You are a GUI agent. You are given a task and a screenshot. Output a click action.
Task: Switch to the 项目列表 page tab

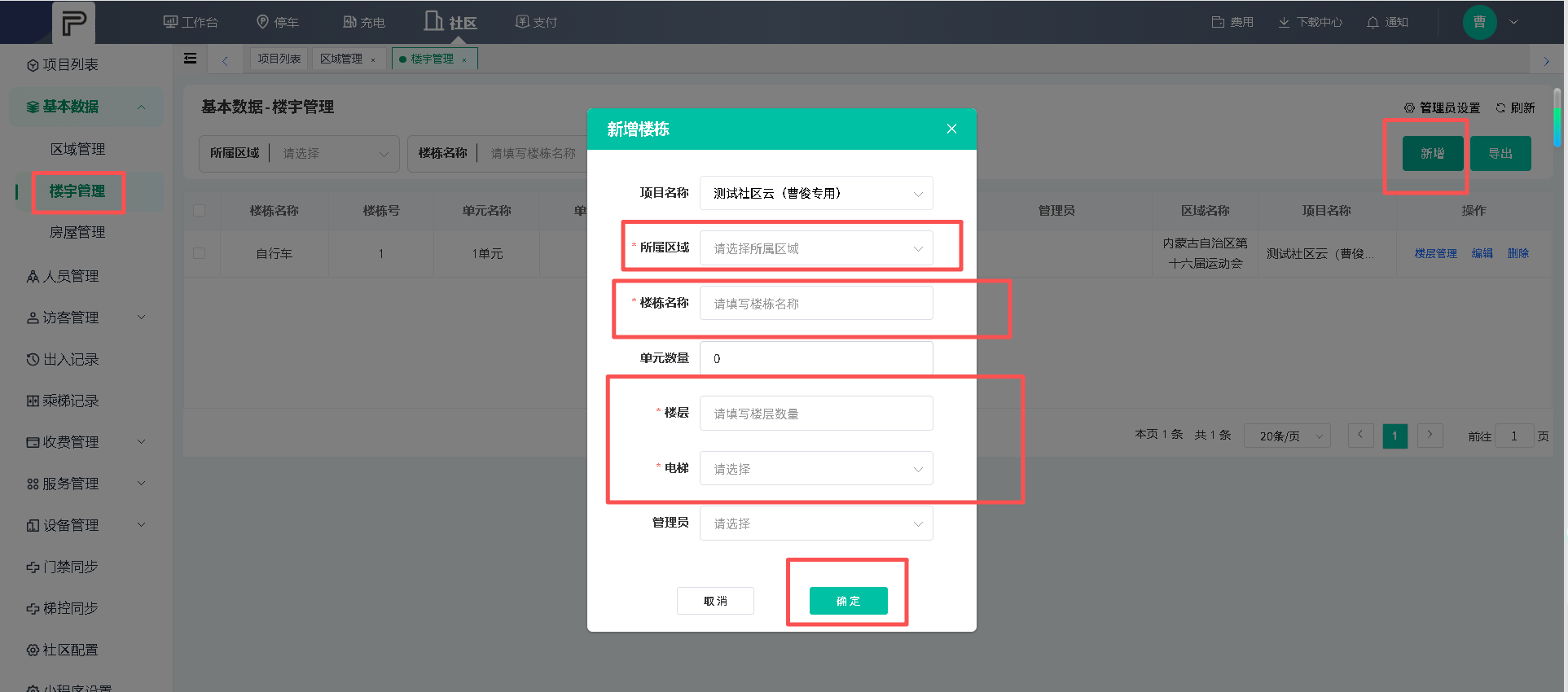pos(279,59)
